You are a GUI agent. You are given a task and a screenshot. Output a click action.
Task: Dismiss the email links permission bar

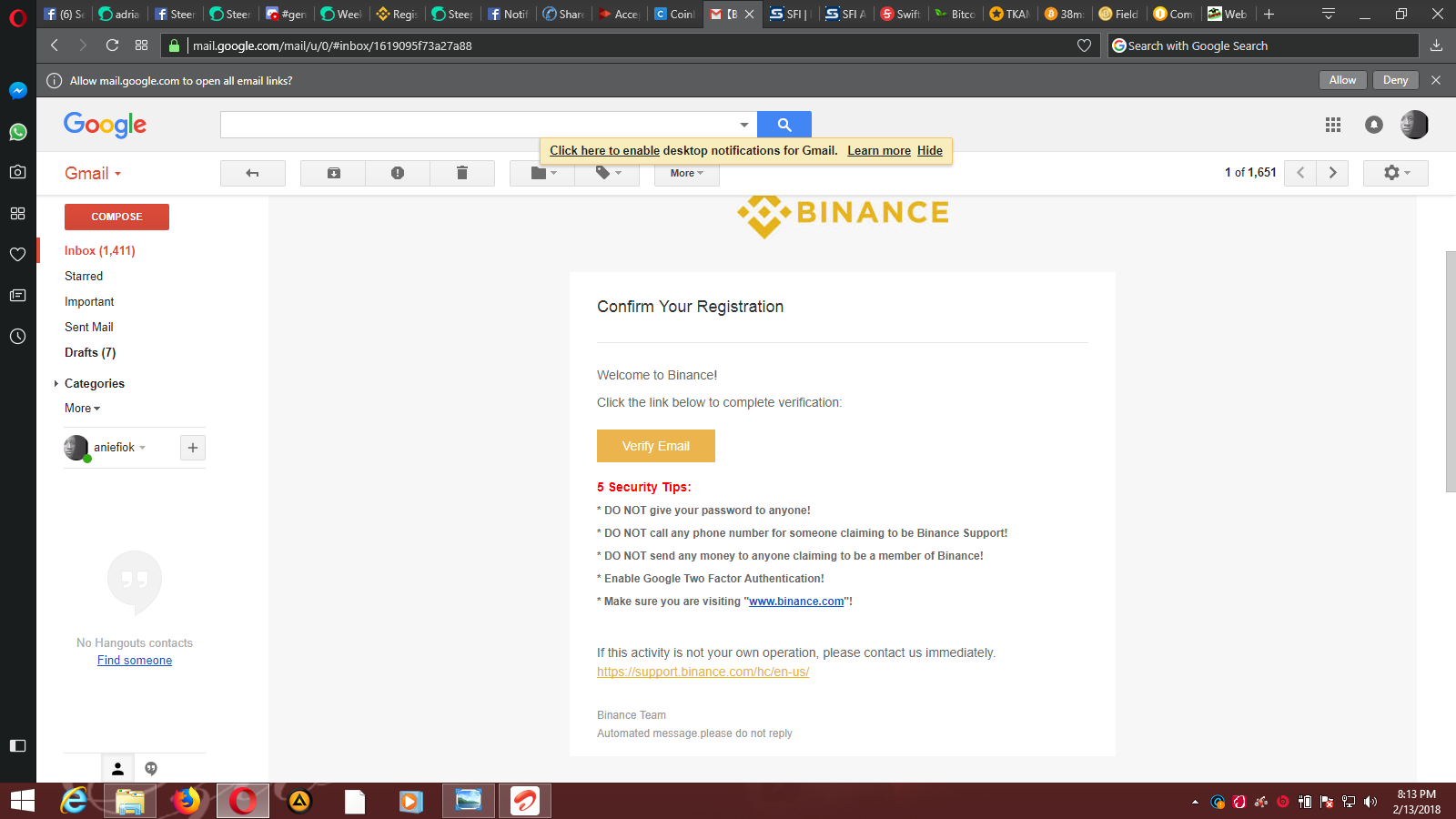pos(1436,80)
